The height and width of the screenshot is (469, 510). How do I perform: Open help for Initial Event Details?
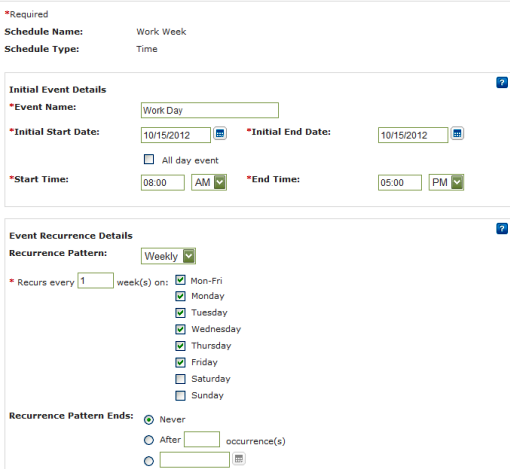(502, 82)
